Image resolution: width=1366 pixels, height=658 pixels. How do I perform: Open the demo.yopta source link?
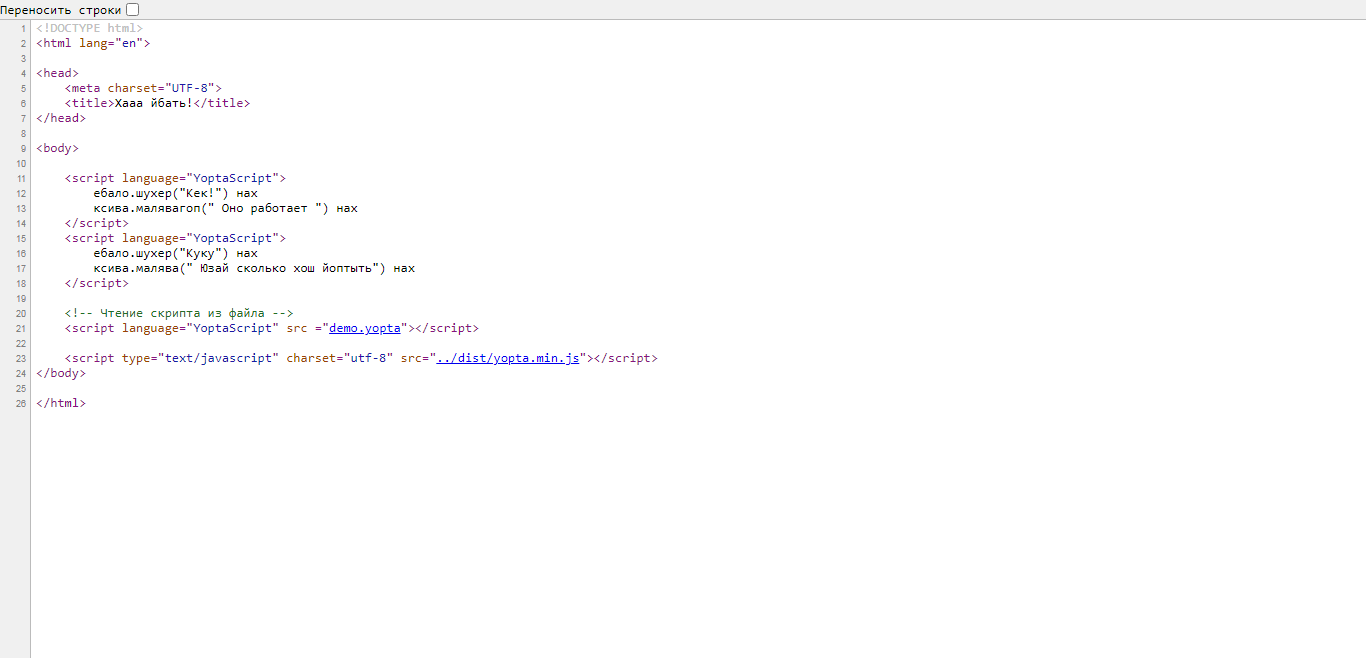pyautogui.click(x=365, y=328)
